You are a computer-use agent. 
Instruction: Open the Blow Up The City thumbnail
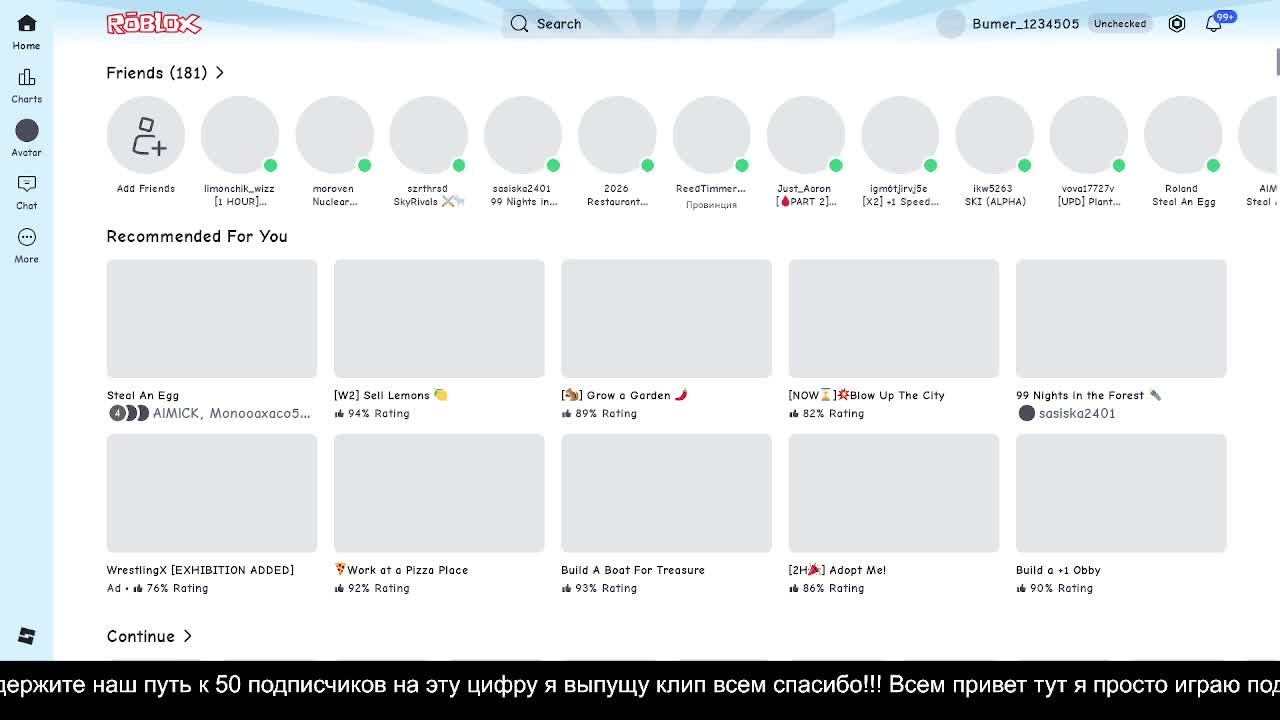click(894, 319)
